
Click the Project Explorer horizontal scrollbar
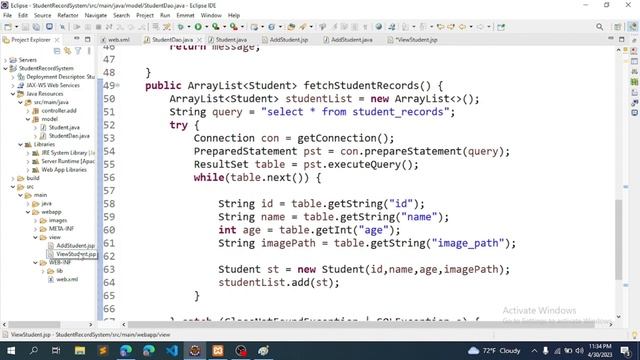click(x=34, y=324)
